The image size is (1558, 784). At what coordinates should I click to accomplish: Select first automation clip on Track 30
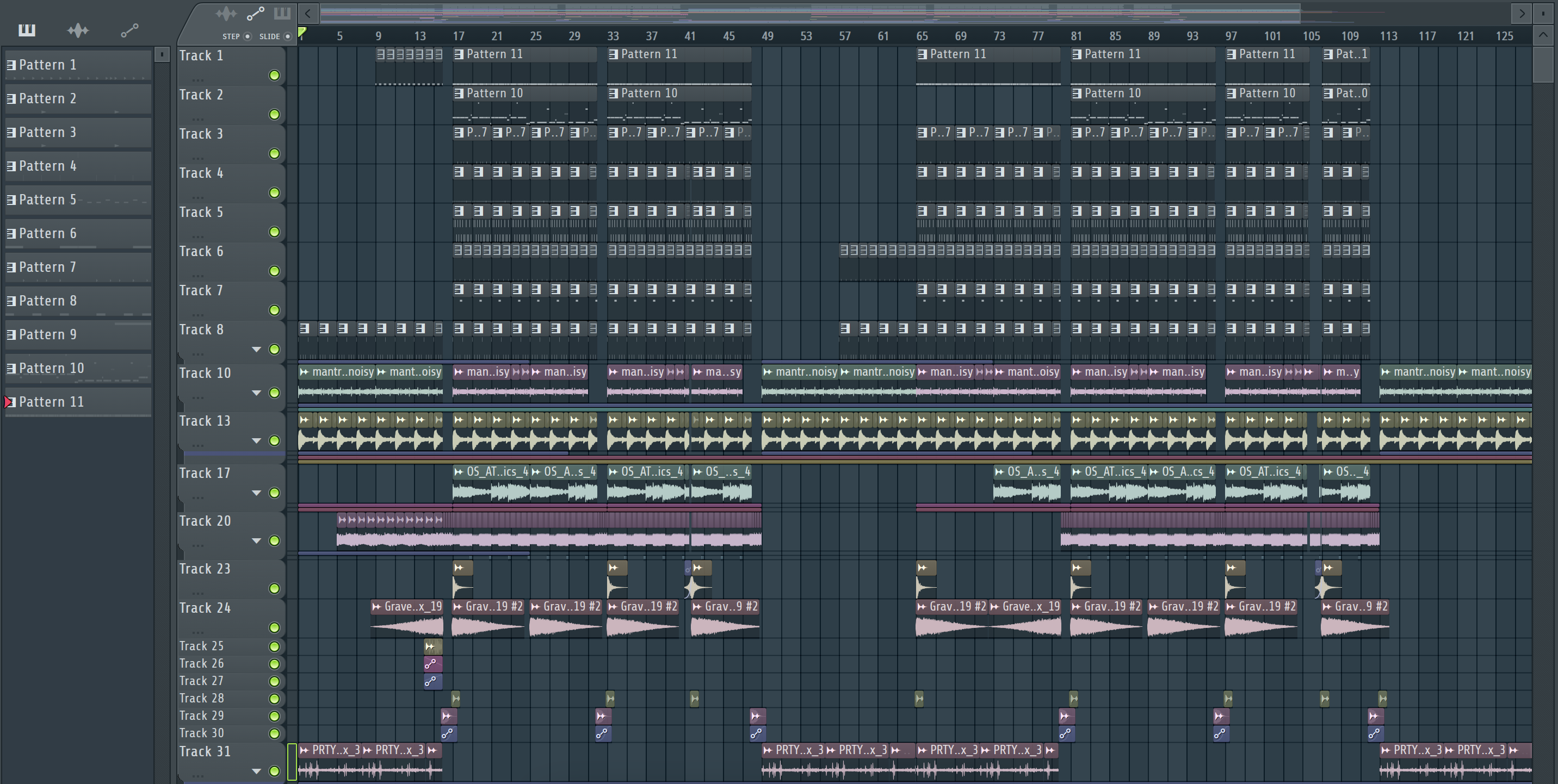tap(449, 733)
